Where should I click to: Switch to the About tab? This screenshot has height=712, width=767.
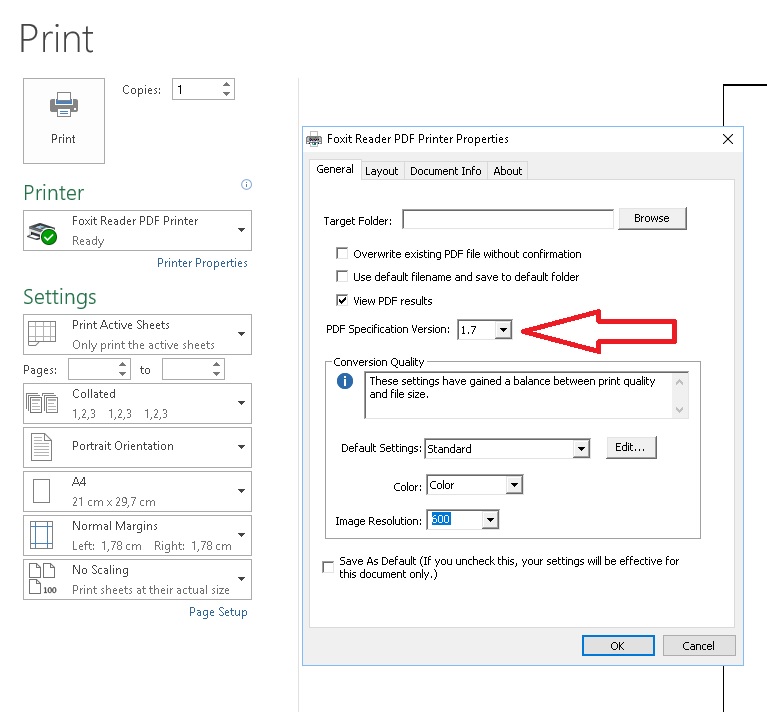click(x=508, y=171)
